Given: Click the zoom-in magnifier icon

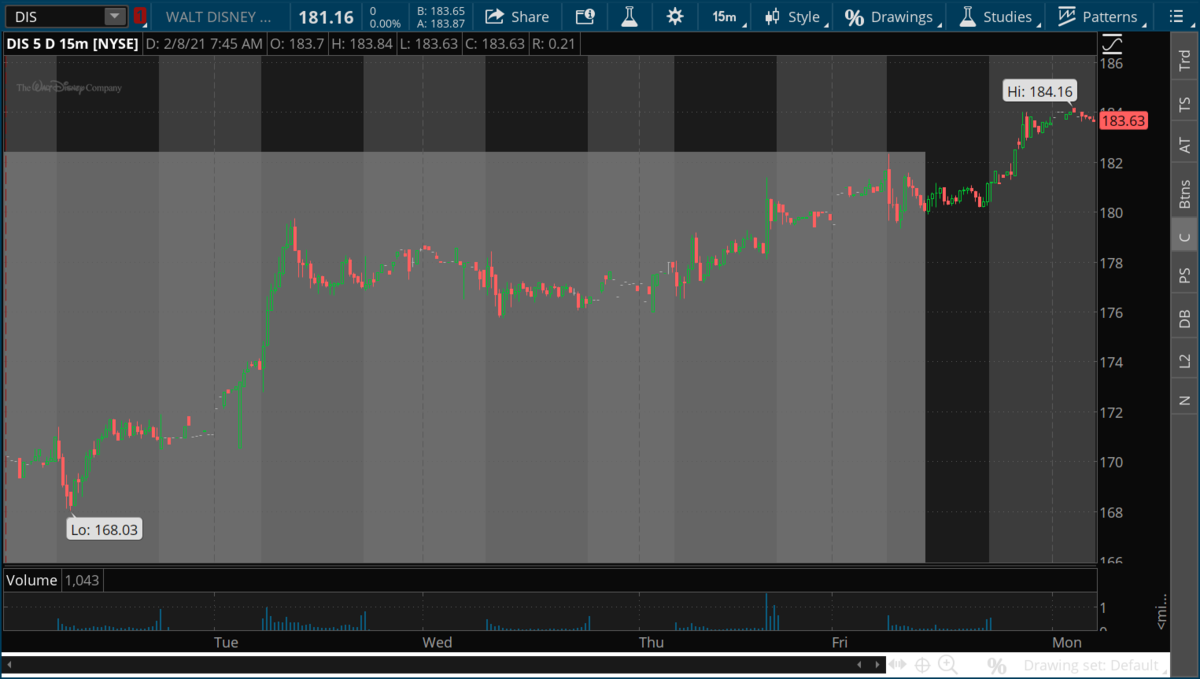Looking at the screenshot, I should [x=947, y=665].
